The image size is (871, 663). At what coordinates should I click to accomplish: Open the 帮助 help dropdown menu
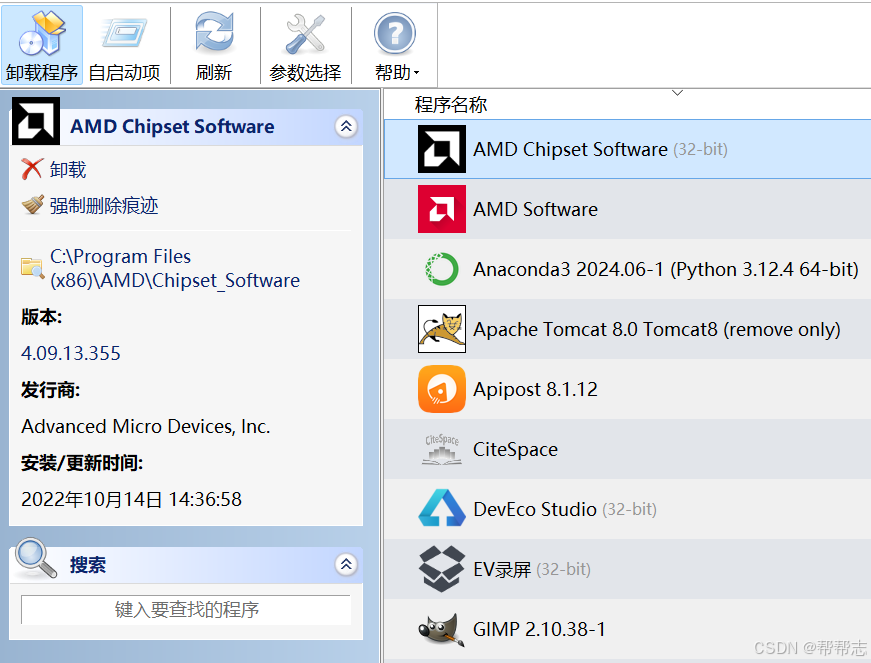click(x=396, y=46)
